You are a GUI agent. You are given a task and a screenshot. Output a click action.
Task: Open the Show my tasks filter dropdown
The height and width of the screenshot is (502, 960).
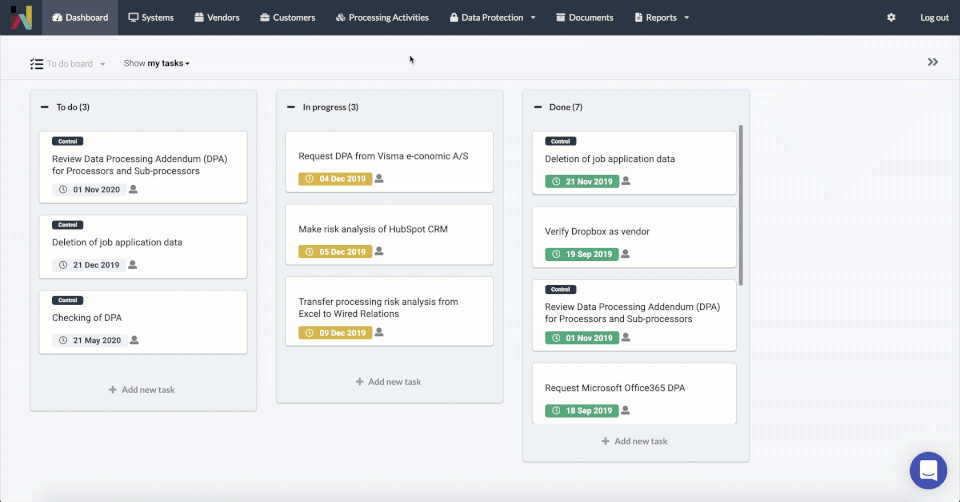point(157,64)
